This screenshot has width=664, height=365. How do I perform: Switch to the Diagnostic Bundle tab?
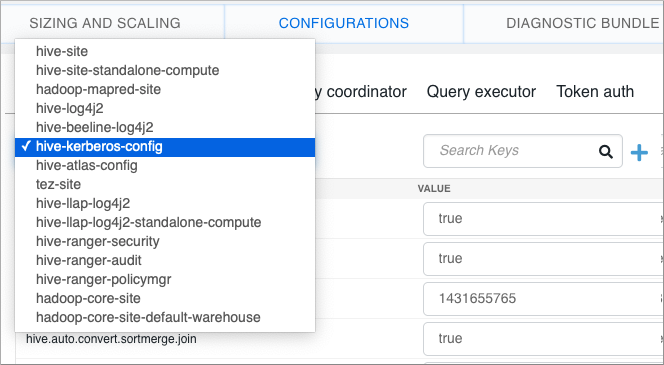(x=583, y=23)
